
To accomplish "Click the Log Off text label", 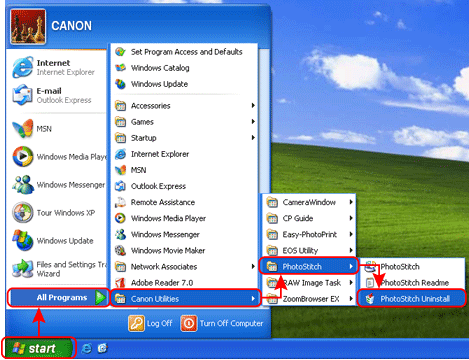I will [159, 323].
